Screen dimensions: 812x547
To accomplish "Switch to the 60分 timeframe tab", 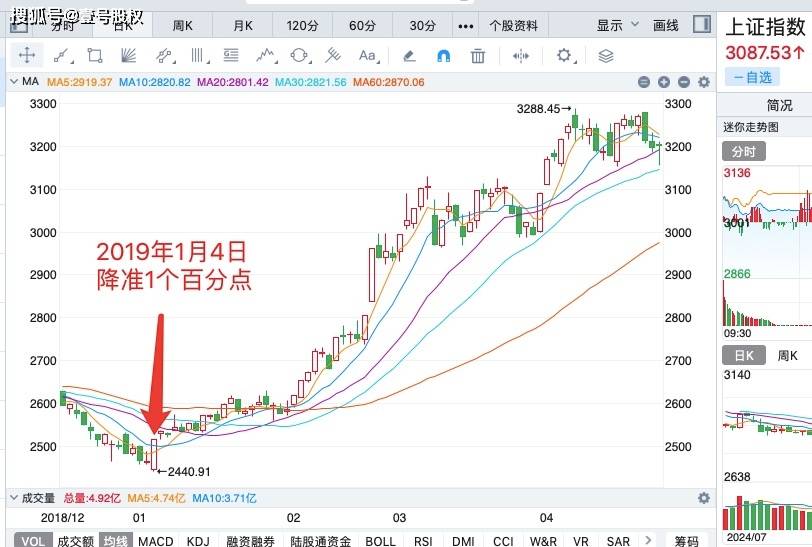I will 362,25.
